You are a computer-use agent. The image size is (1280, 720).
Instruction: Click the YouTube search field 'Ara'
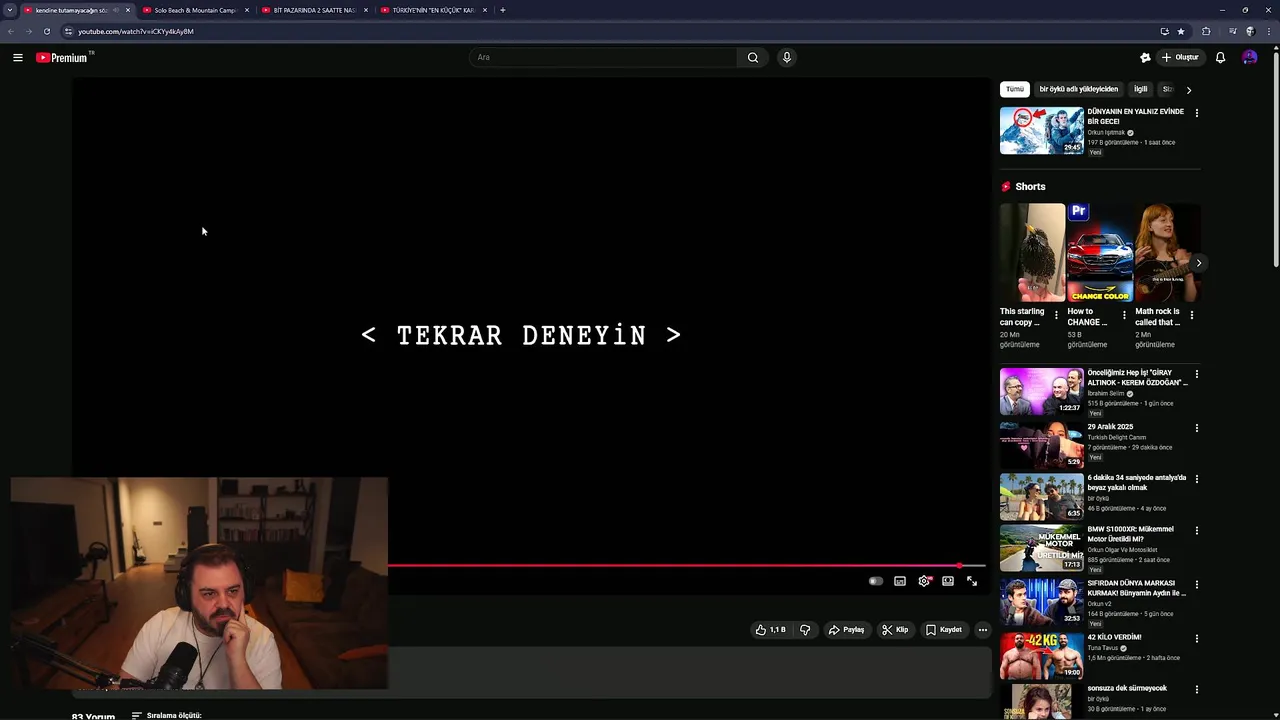603,57
